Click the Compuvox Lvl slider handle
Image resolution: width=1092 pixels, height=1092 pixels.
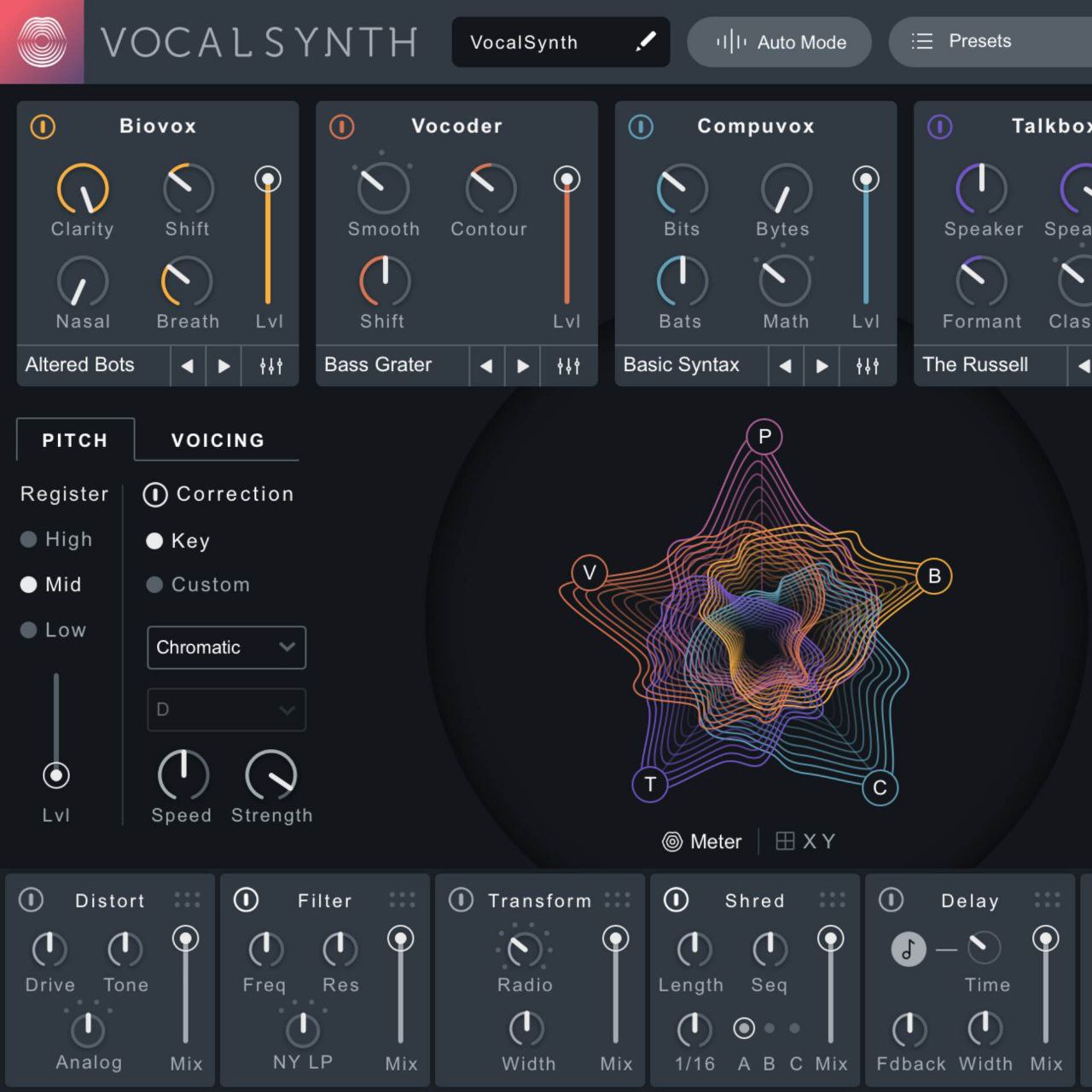coord(866,179)
